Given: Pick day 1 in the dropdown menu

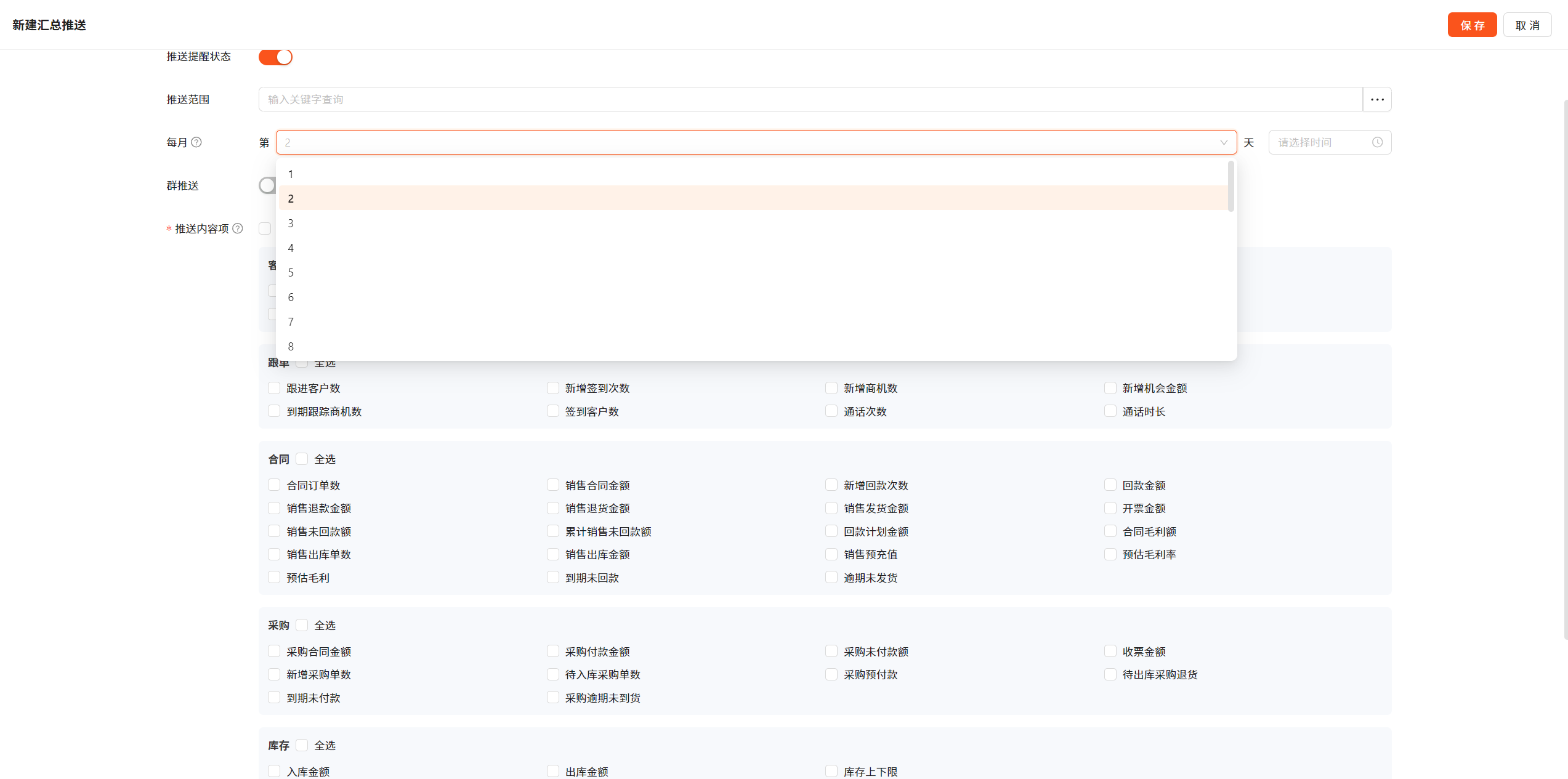Looking at the screenshot, I should pyautogui.click(x=291, y=174).
